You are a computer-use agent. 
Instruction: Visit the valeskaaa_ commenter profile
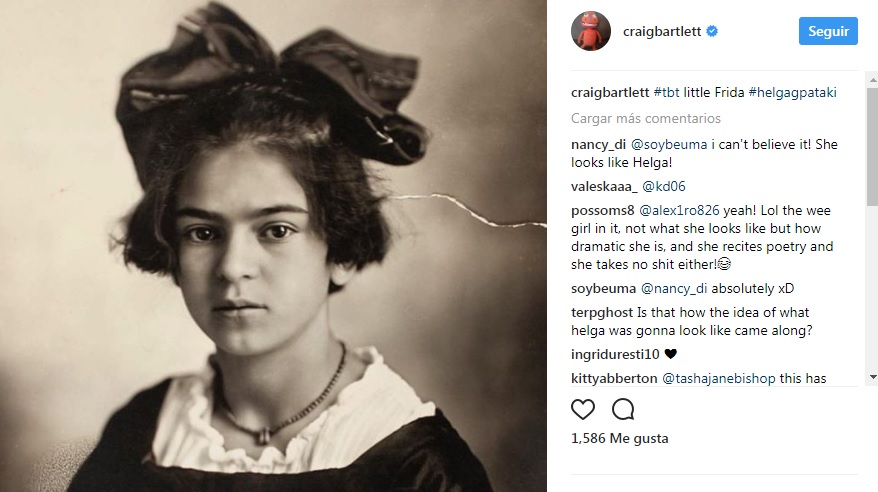604,186
